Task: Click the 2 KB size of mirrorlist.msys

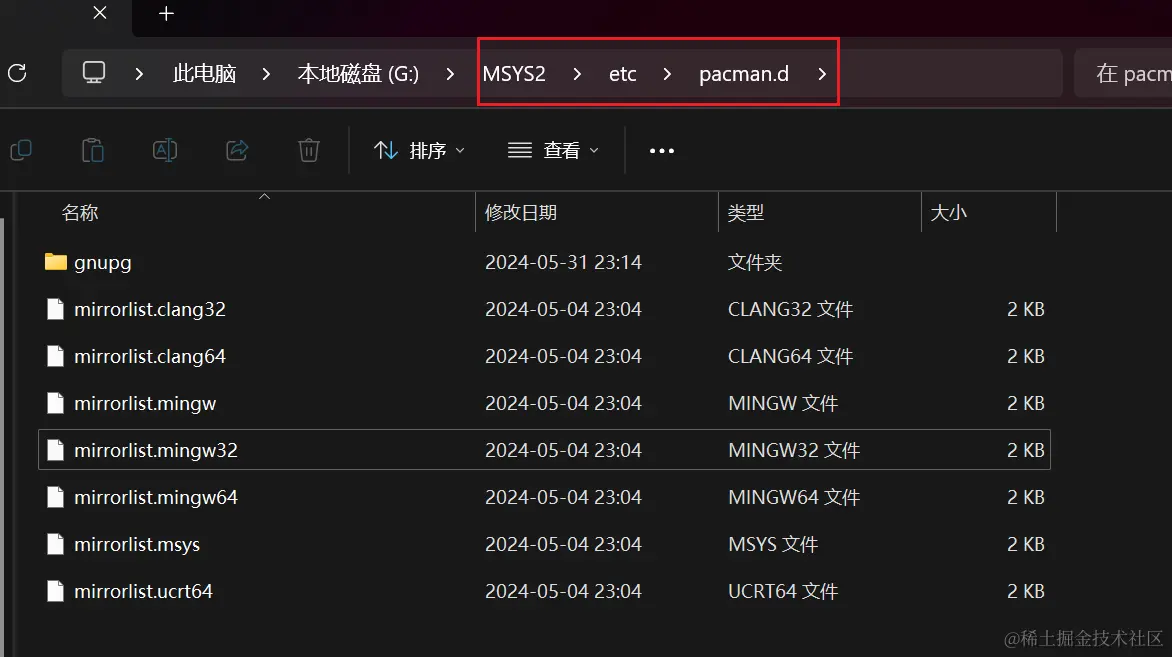Action: tap(1026, 544)
